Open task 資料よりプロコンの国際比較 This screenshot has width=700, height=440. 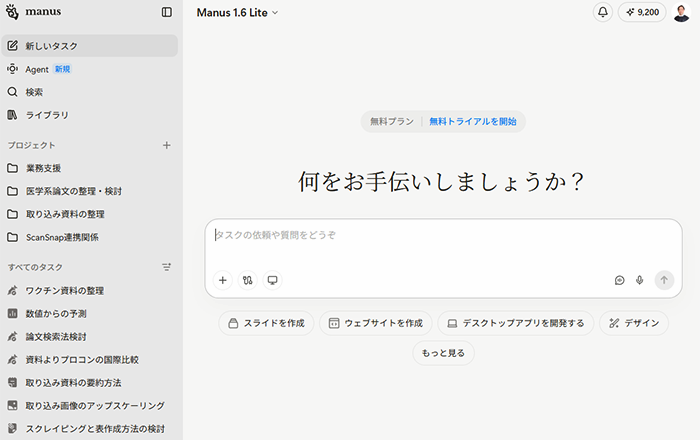click(90, 360)
